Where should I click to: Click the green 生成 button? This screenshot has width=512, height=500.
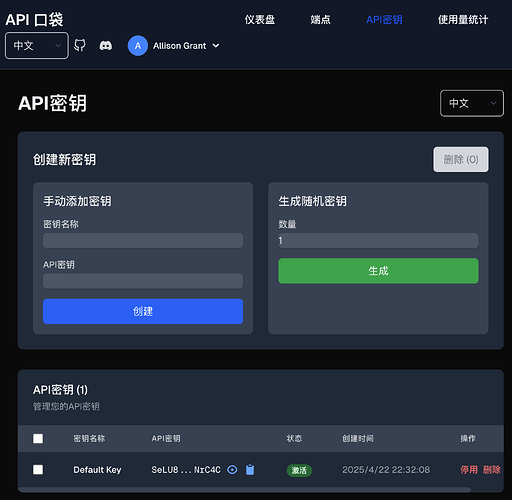[x=378, y=271]
